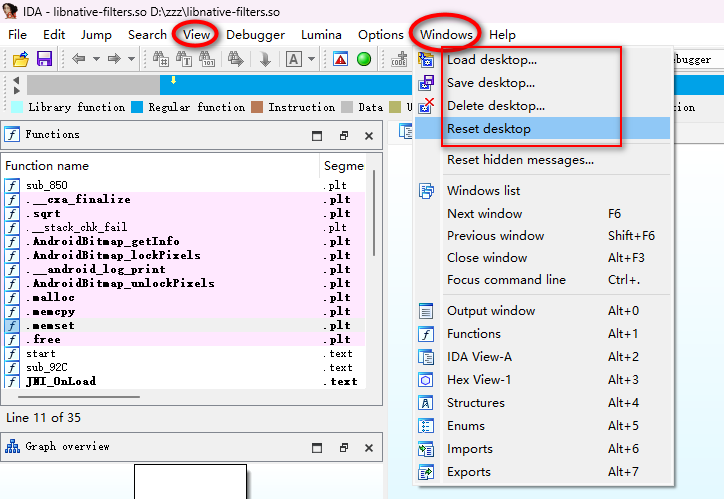Image resolution: width=724 pixels, height=499 pixels.
Task: Open the File menu
Action: [18, 35]
